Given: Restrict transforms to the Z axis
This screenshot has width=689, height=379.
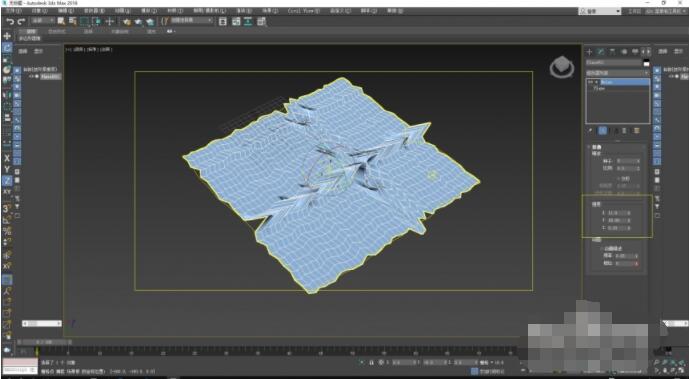Looking at the screenshot, I should [7, 180].
